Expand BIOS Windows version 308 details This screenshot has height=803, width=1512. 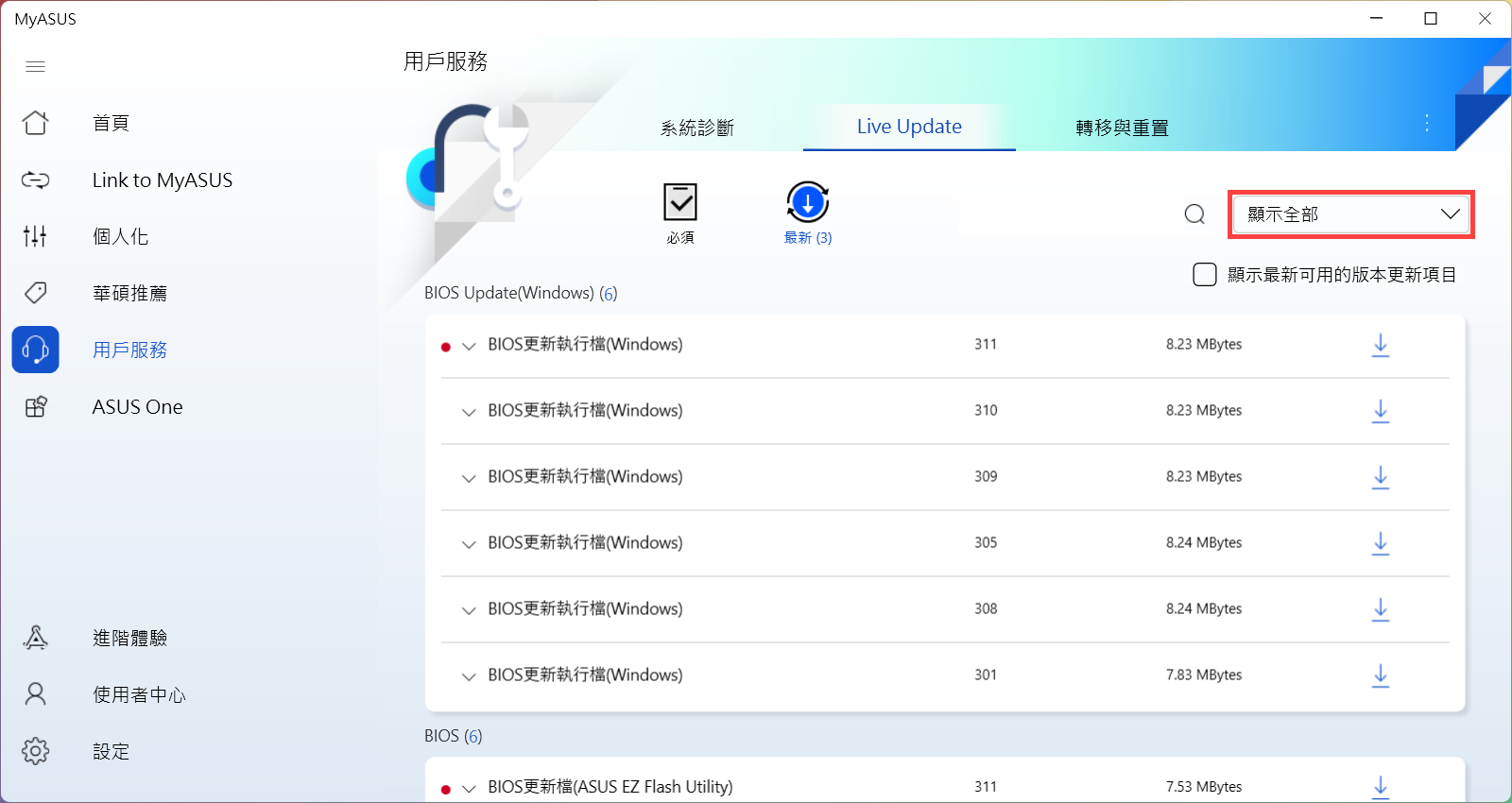[x=469, y=610]
